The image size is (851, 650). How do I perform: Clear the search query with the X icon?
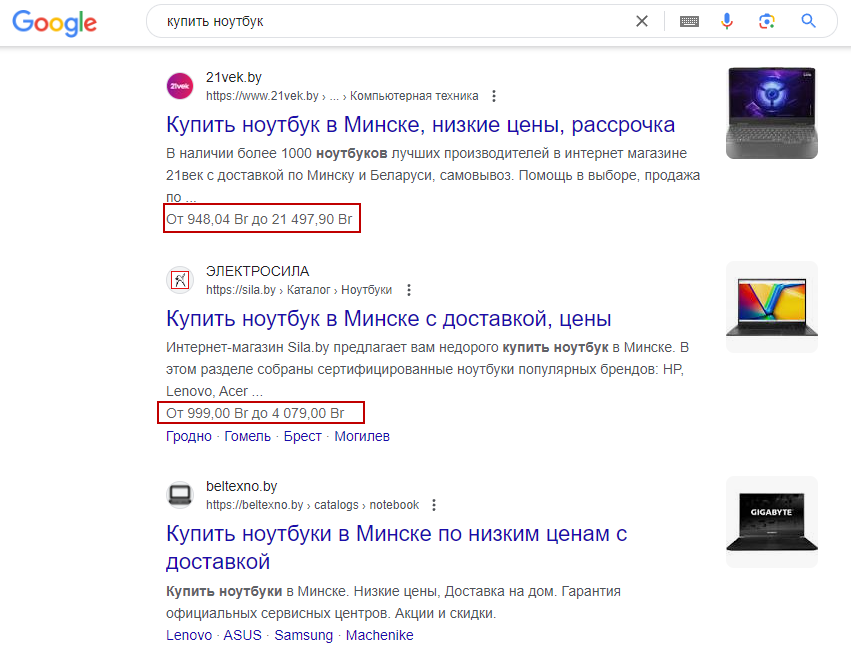click(642, 21)
